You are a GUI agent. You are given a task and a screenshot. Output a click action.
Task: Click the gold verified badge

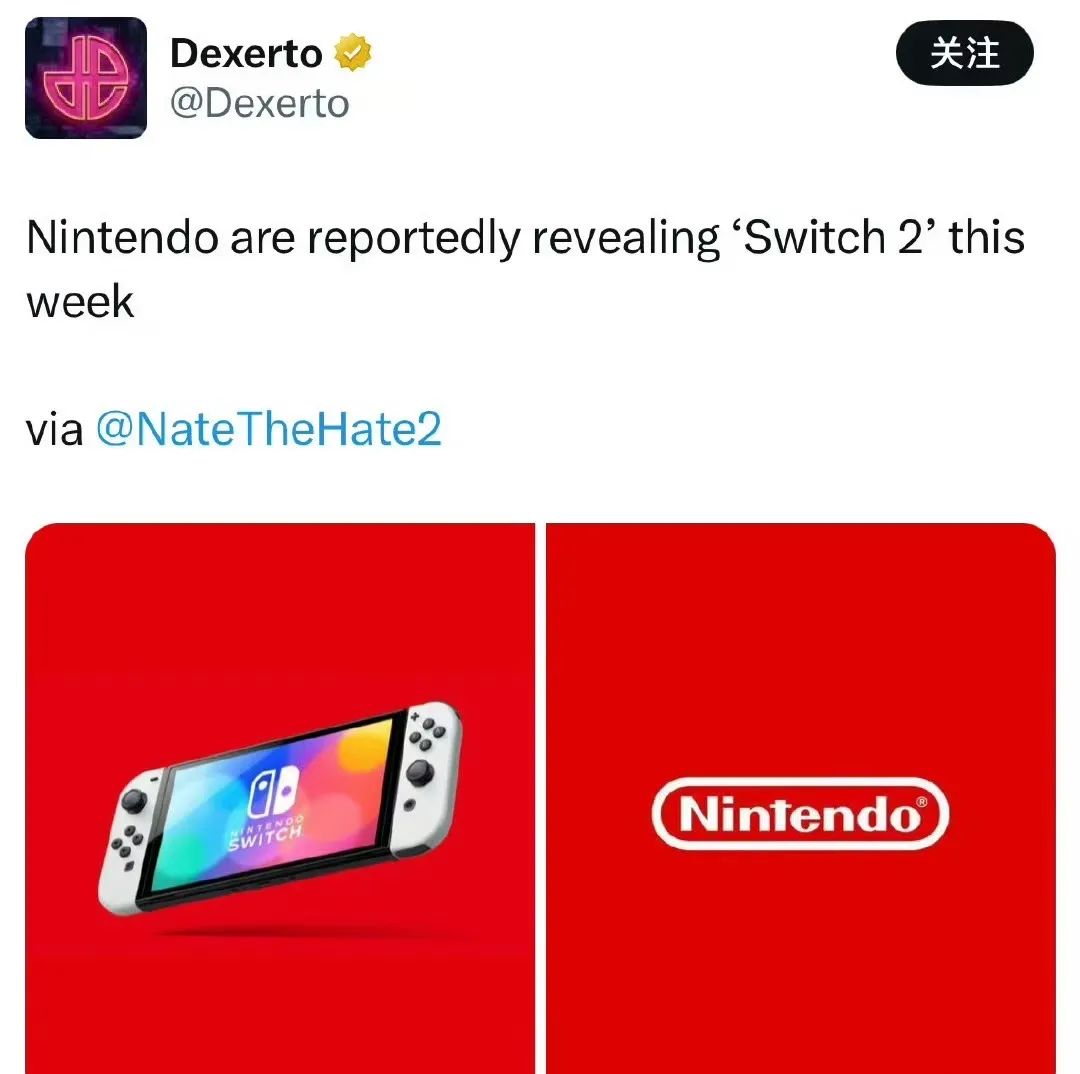point(353,52)
